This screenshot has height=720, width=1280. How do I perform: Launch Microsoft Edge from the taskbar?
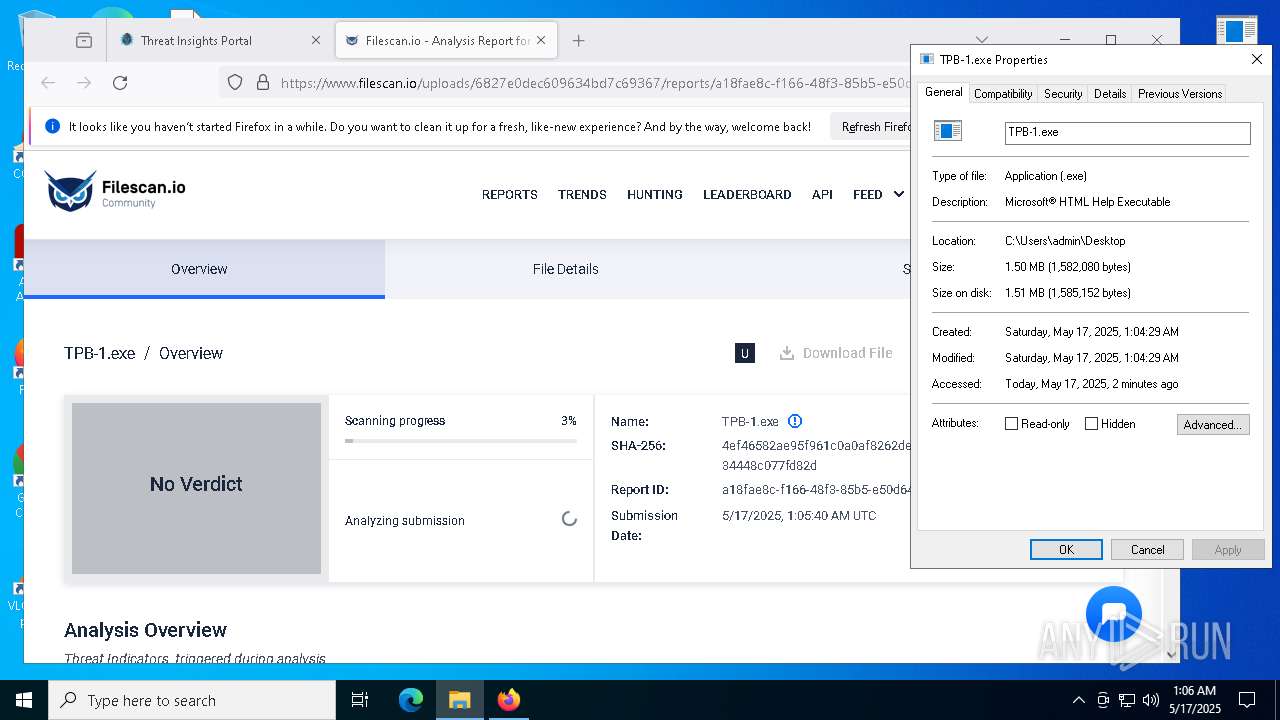pos(411,700)
